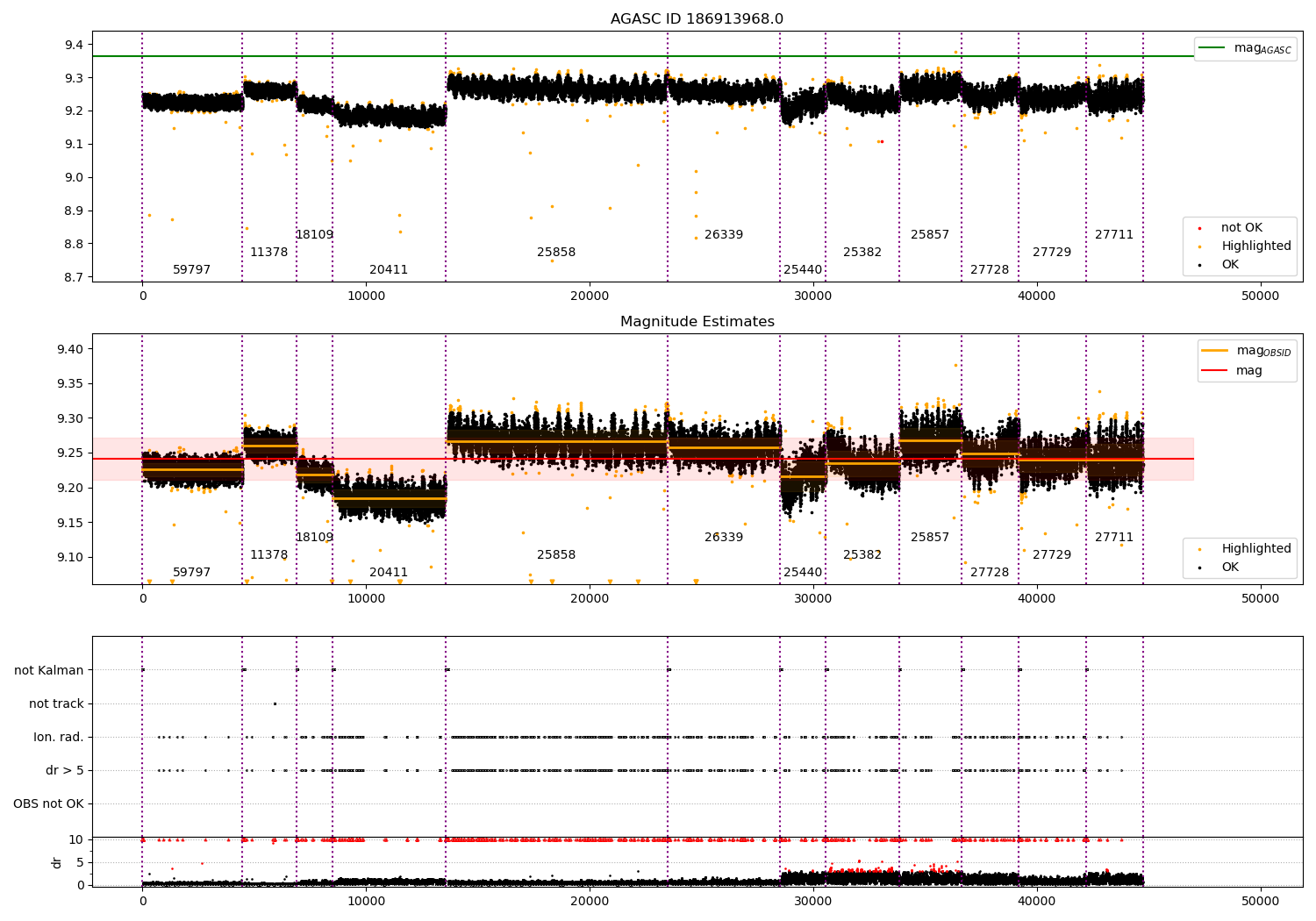The image size is (1316, 921).
Task: Click OBSID label 27729 in Magnitude Estimates plot
Action: [x=1052, y=555]
